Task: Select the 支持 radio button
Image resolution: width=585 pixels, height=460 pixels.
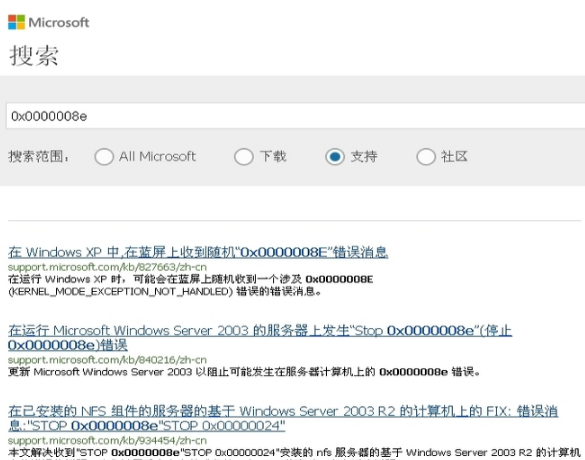Action: pos(335,157)
